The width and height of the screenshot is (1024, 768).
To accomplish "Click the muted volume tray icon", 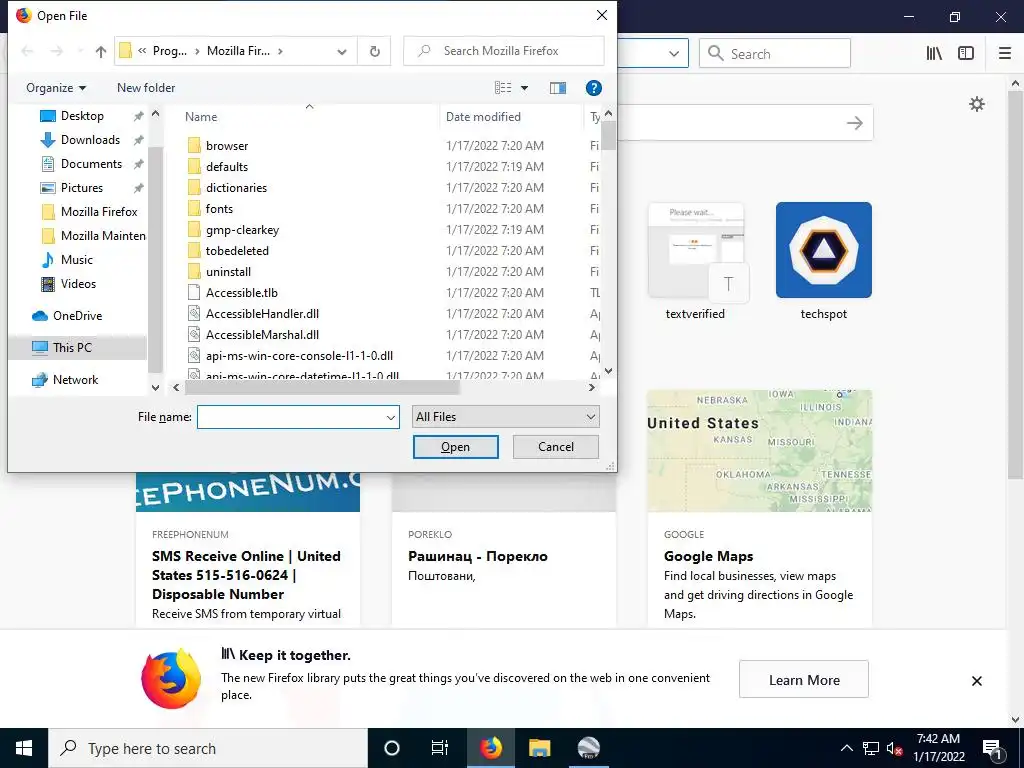I will 895,749.
